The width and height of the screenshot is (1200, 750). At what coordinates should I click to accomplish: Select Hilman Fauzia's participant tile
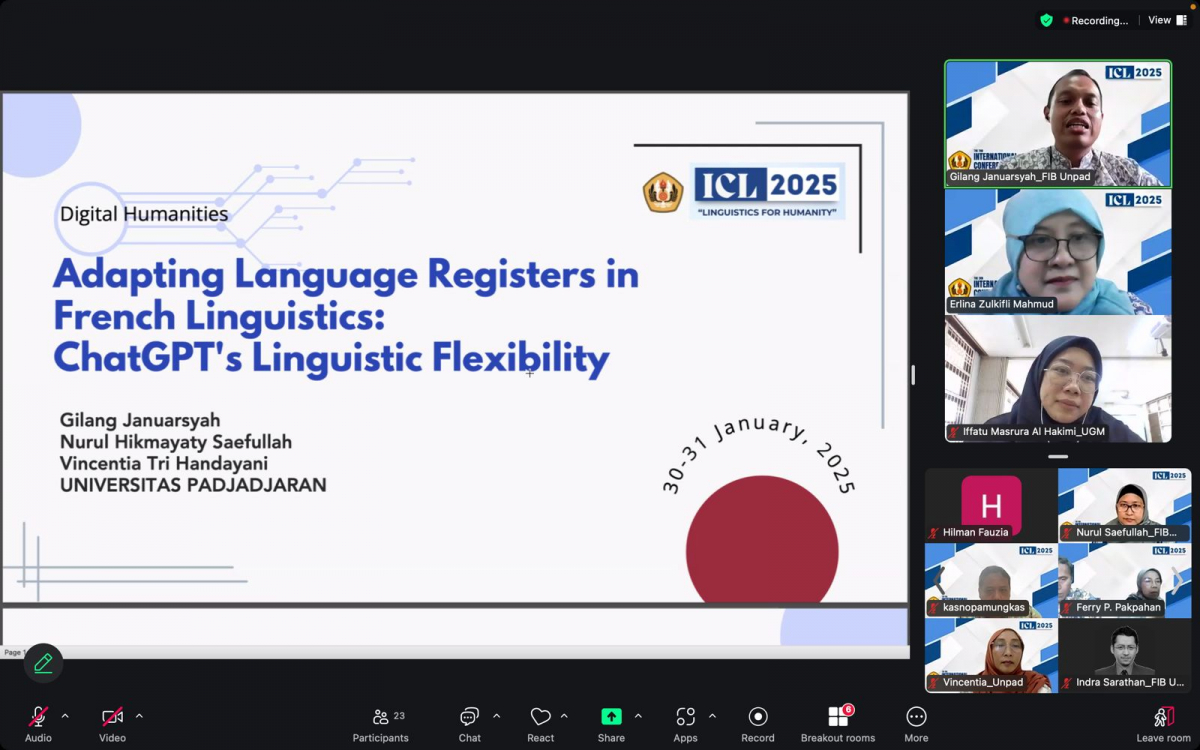991,505
